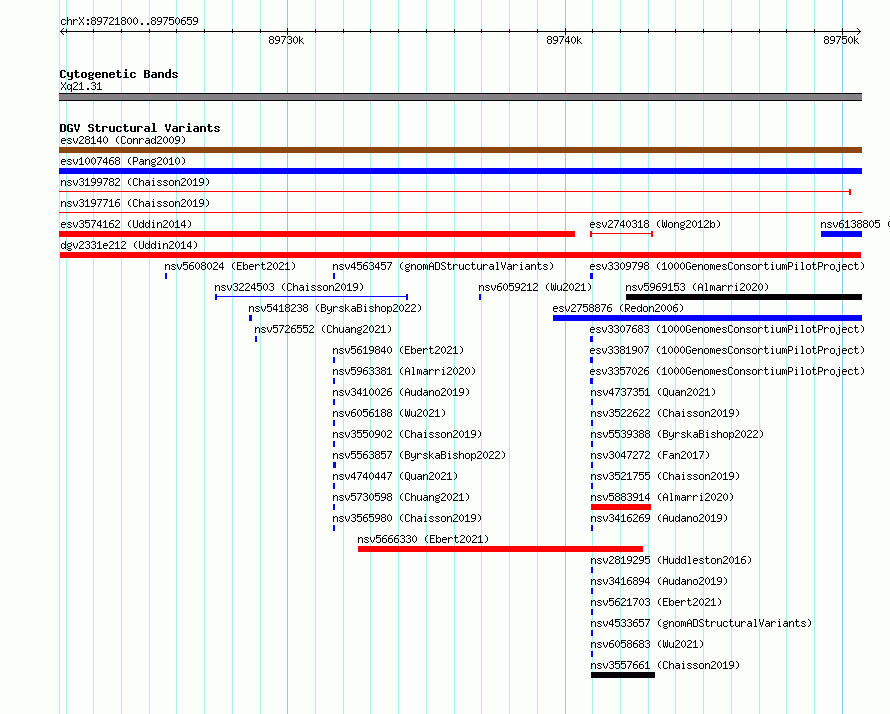Viewport: 890px width, 714px height.
Task: Open the nsv4740447 (Quan2021) label
Action: [395, 476]
